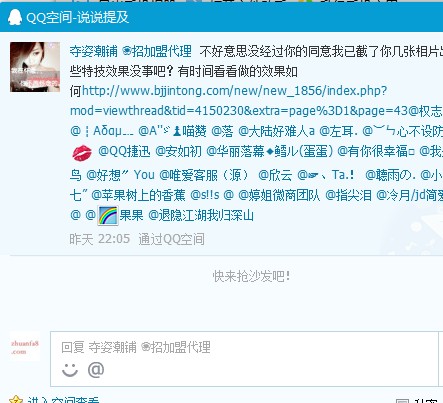Focus the 回复 reply input field
The width and height of the screenshot is (443, 403).
244,359
